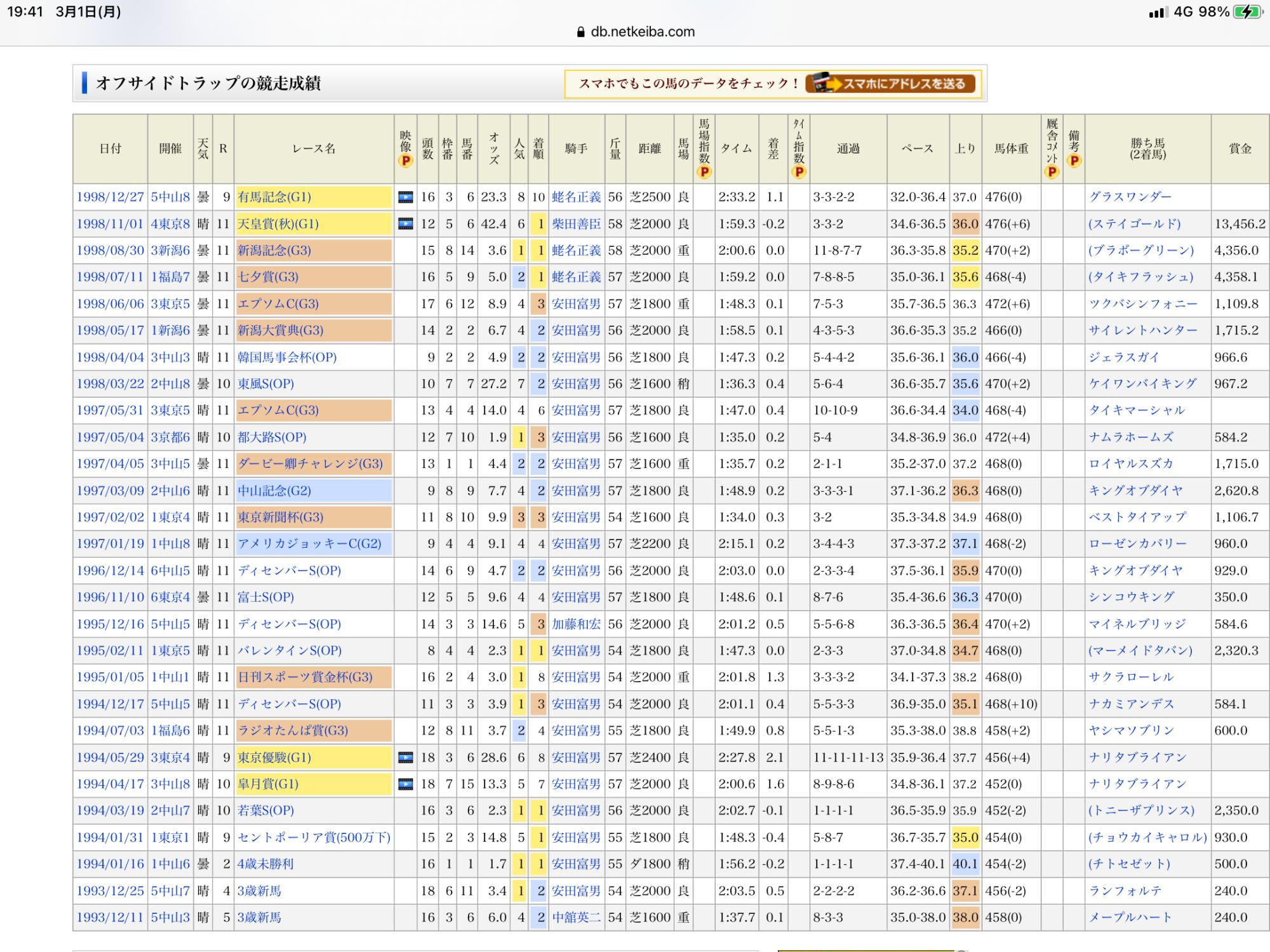The height and width of the screenshot is (952, 1270).
Task: Play video for 東京優駿(G1) race
Action: coord(405,757)
